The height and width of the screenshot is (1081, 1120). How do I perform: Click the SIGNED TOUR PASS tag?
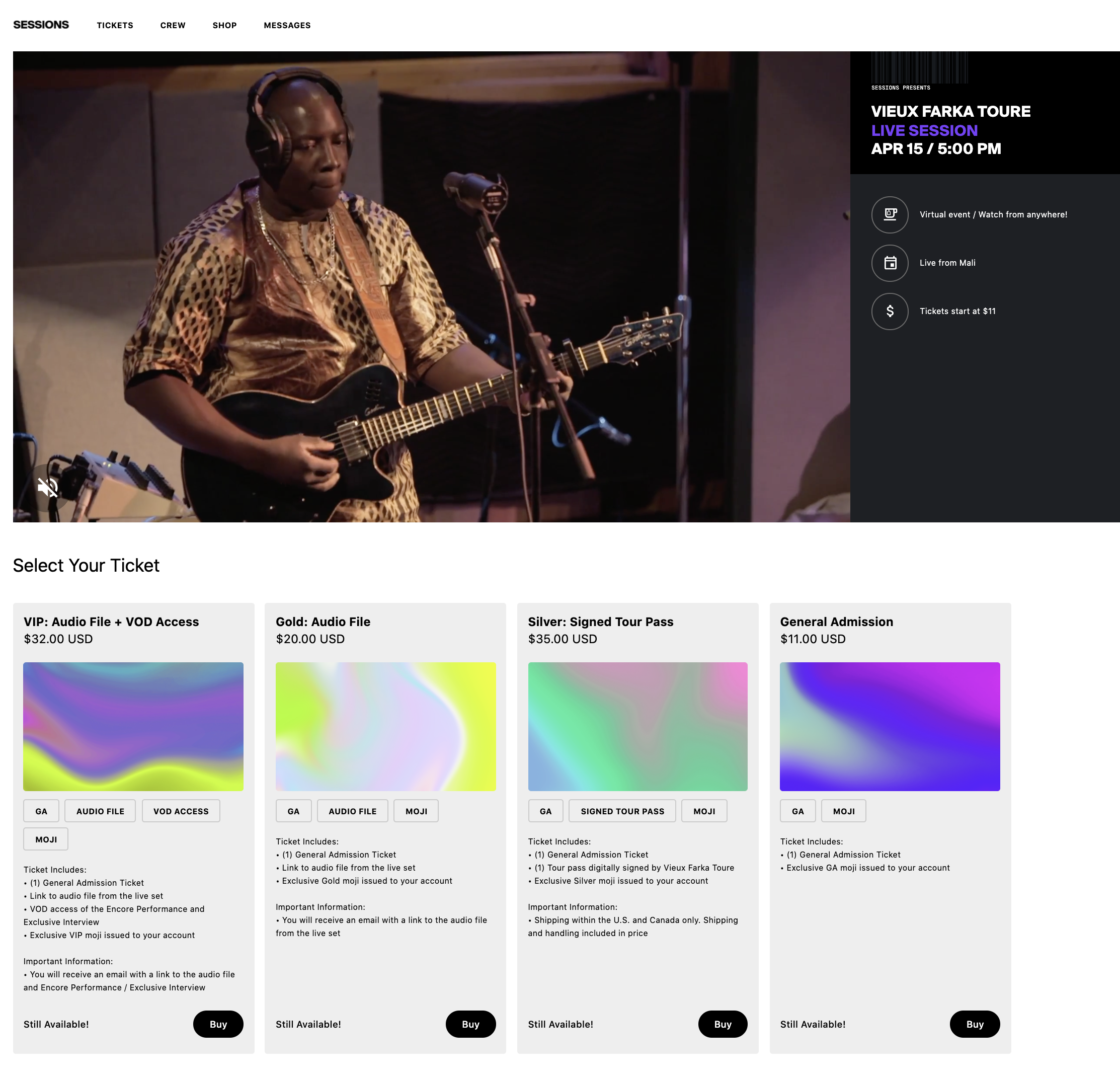click(622, 811)
